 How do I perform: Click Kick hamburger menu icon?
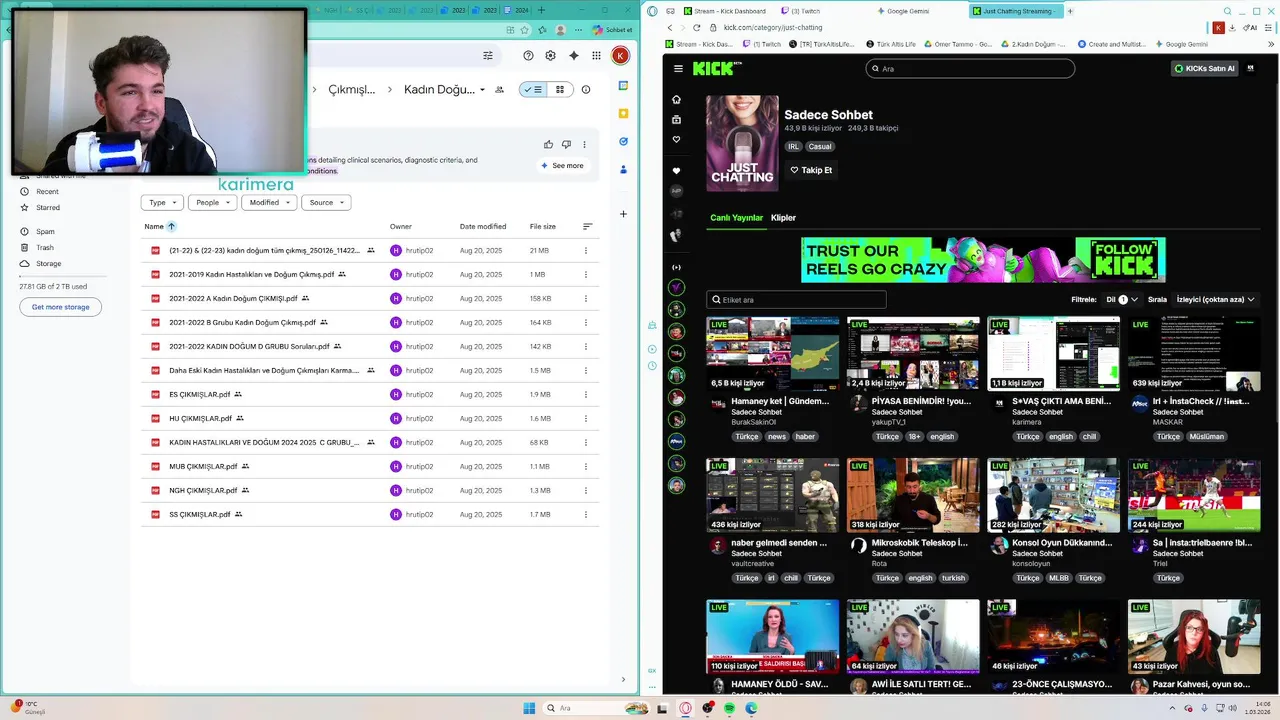[x=678, y=68]
